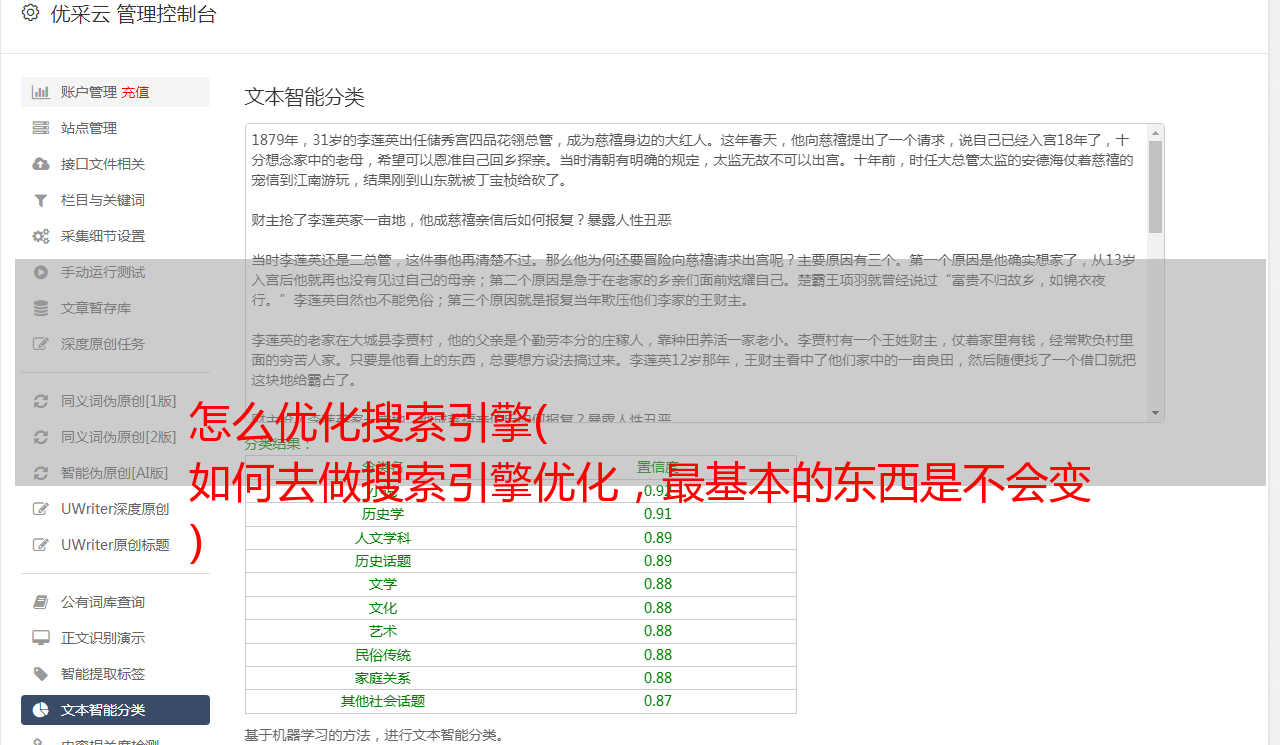The image size is (1280, 745).
Task: Click the text area vertical scrollbar thumb
Action: pyautogui.click(x=1156, y=187)
